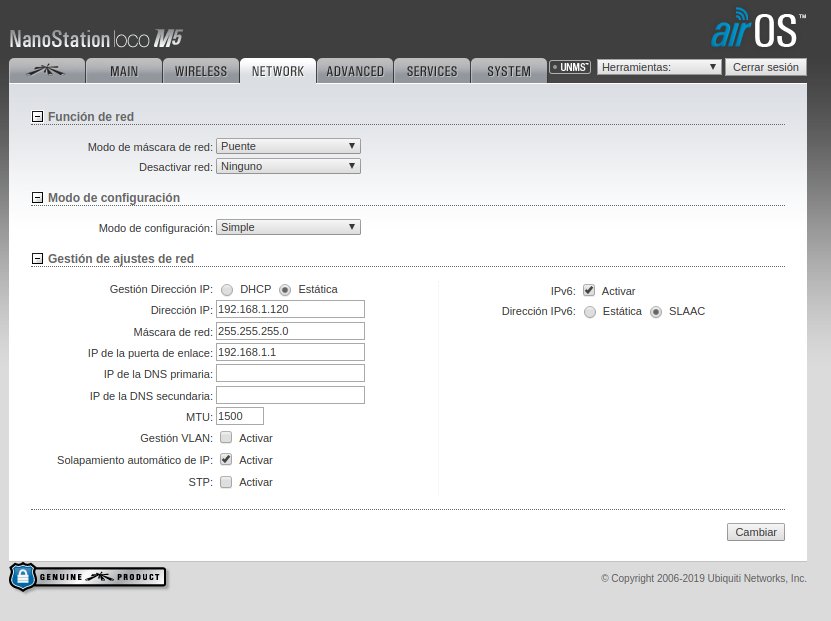Click the UNMS status icon

pyautogui.click(x=570, y=67)
